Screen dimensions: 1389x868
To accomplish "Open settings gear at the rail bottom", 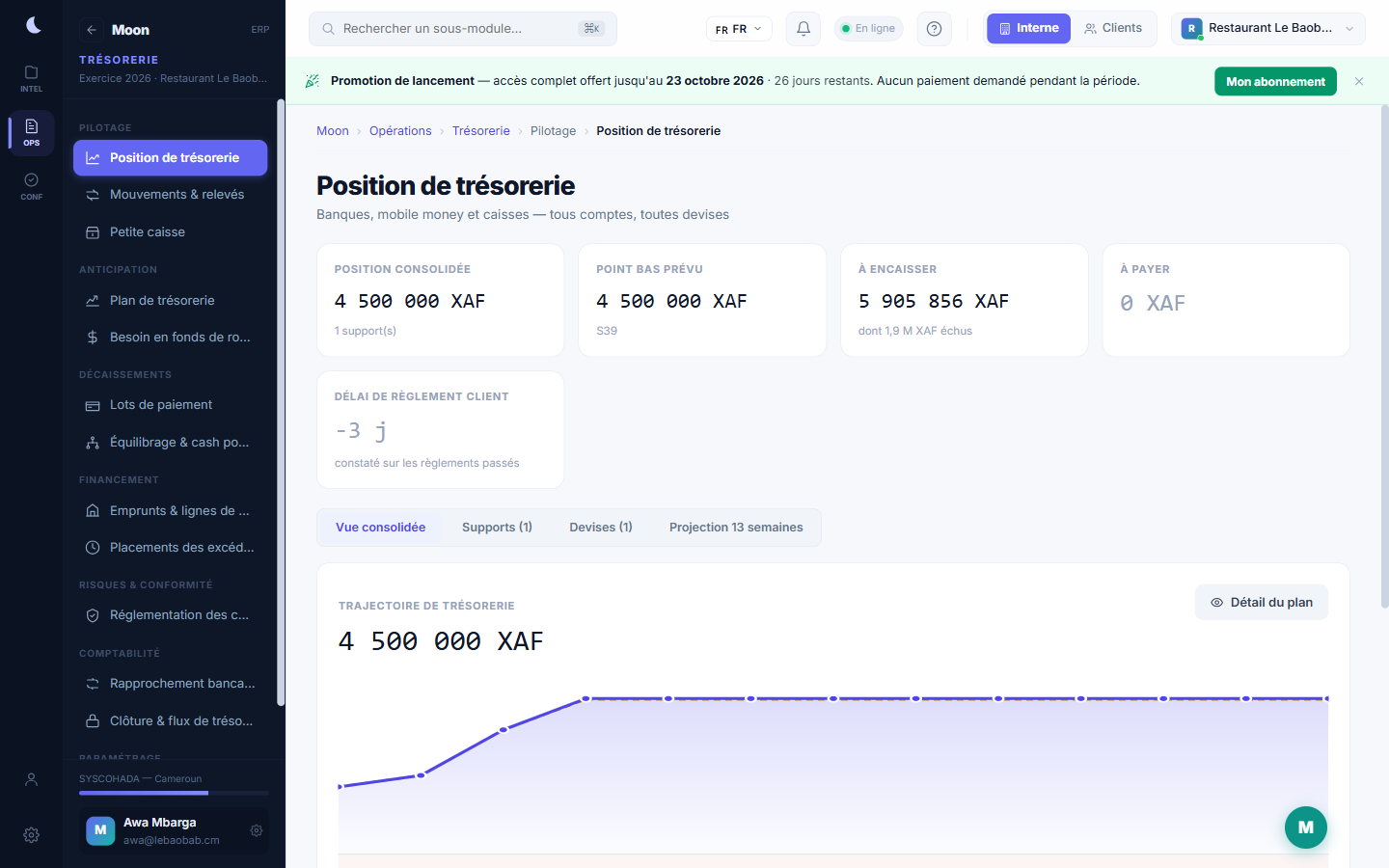I will click(32, 835).
